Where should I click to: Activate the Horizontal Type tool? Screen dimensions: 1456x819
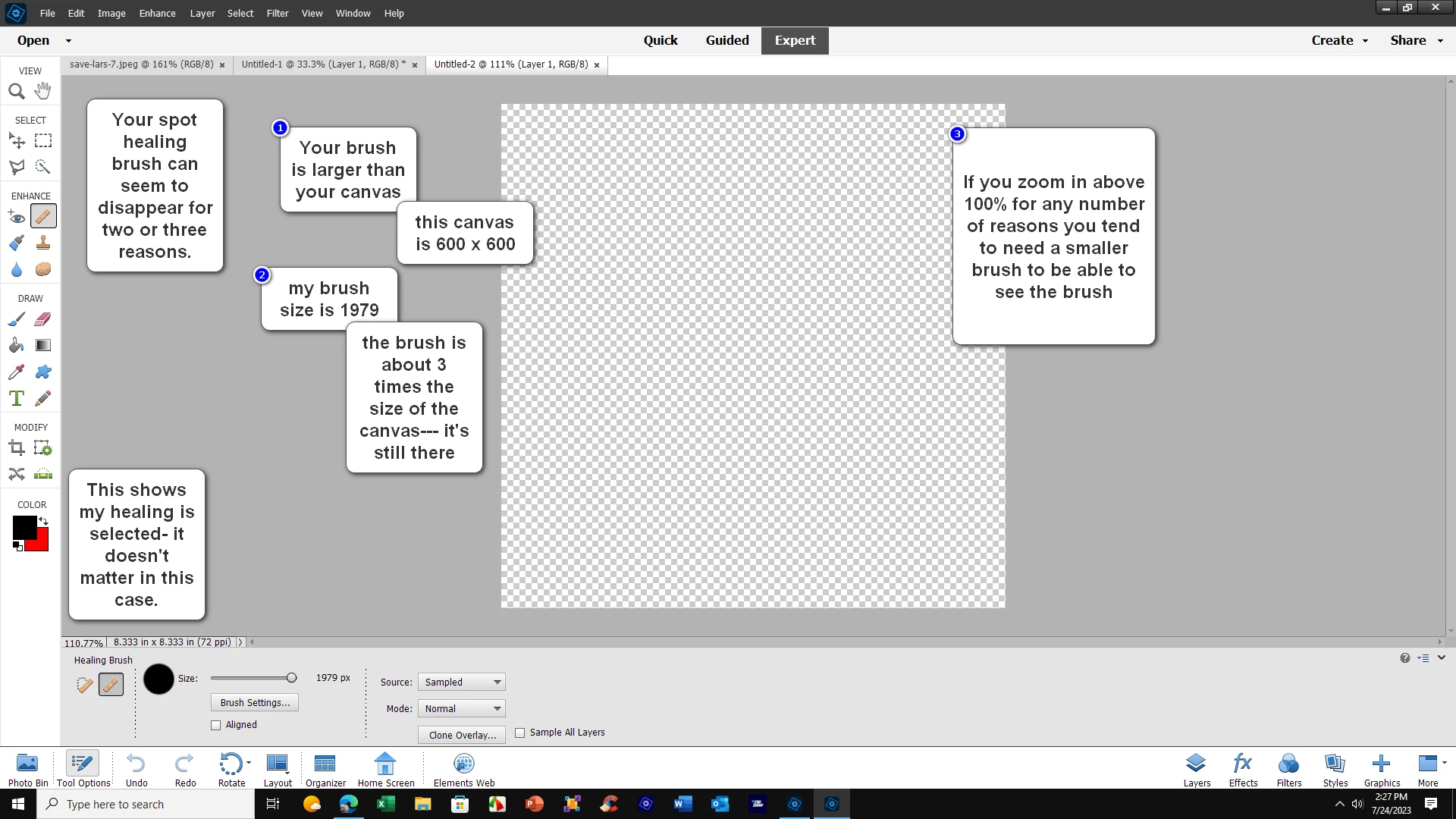tap(17, 398)
